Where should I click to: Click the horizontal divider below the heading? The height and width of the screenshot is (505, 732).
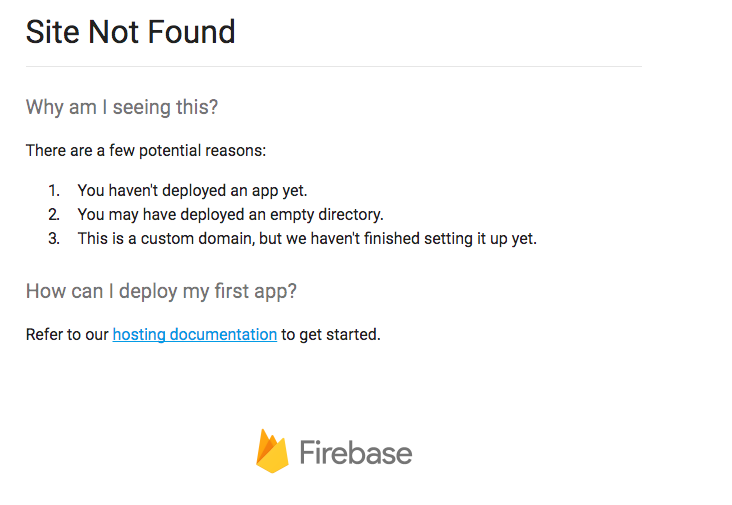(x=333, y=66)
